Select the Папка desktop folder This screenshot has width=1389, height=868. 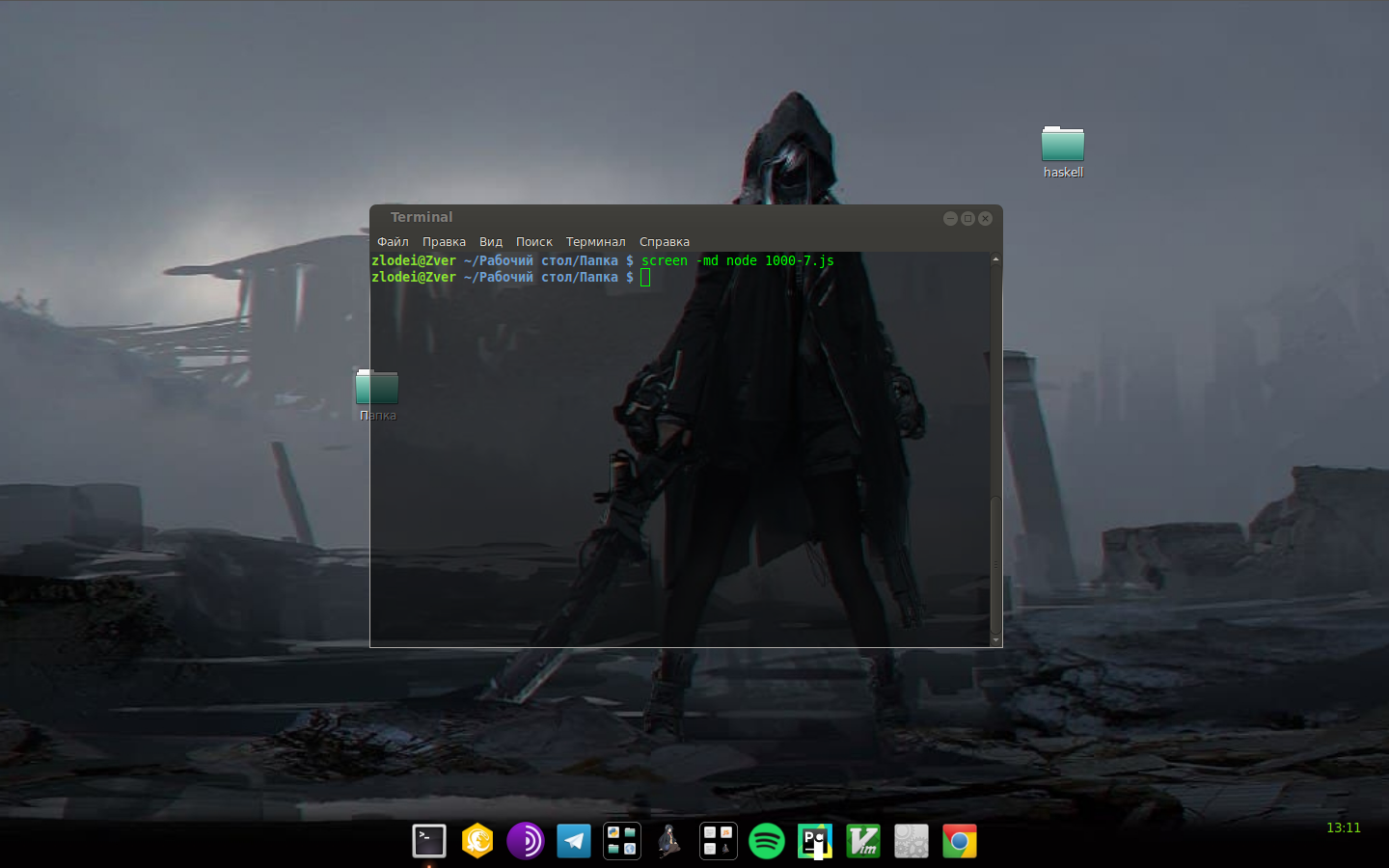coord(377,395)
